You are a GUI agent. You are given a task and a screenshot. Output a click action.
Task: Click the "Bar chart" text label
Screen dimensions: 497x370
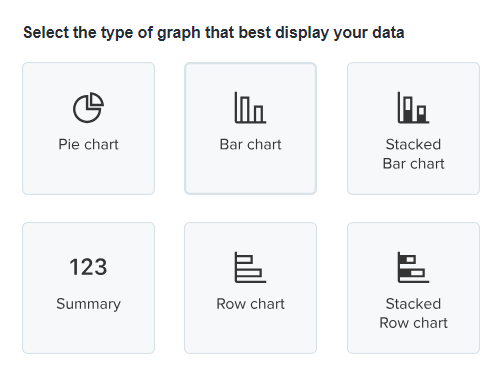tap(250, 145)
